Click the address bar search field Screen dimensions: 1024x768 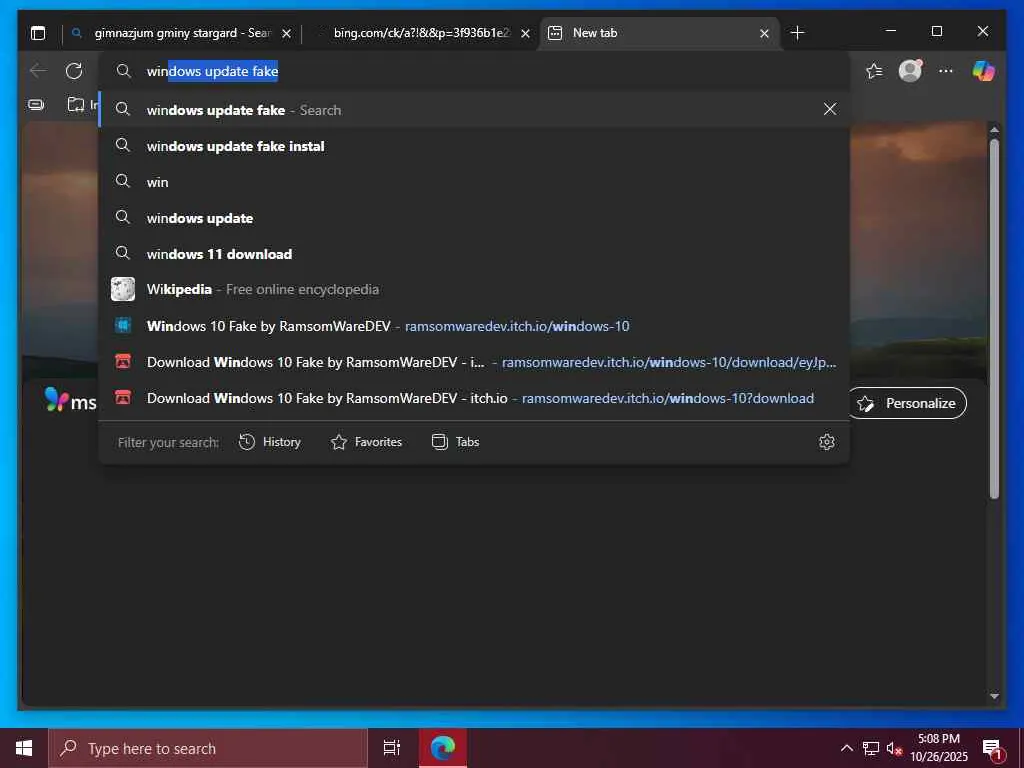(474, 71)
